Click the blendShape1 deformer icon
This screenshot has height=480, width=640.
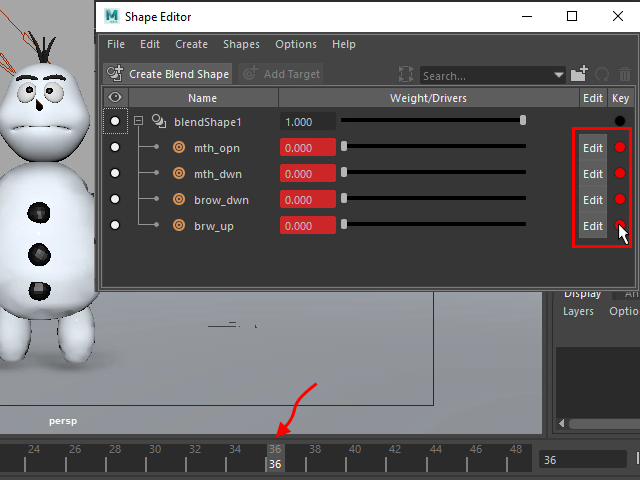[x=158, y=122]
